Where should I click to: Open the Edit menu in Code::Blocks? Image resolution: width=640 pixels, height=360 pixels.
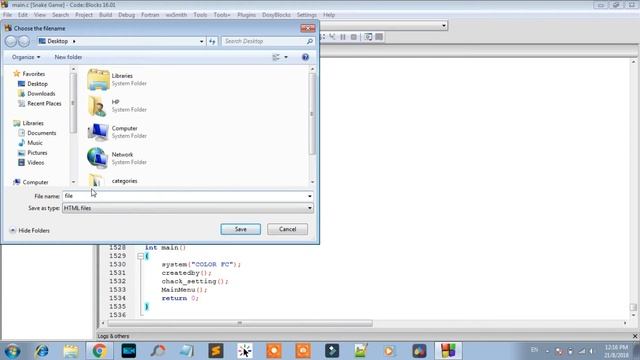pyautogui.click(x=22, y=15)
